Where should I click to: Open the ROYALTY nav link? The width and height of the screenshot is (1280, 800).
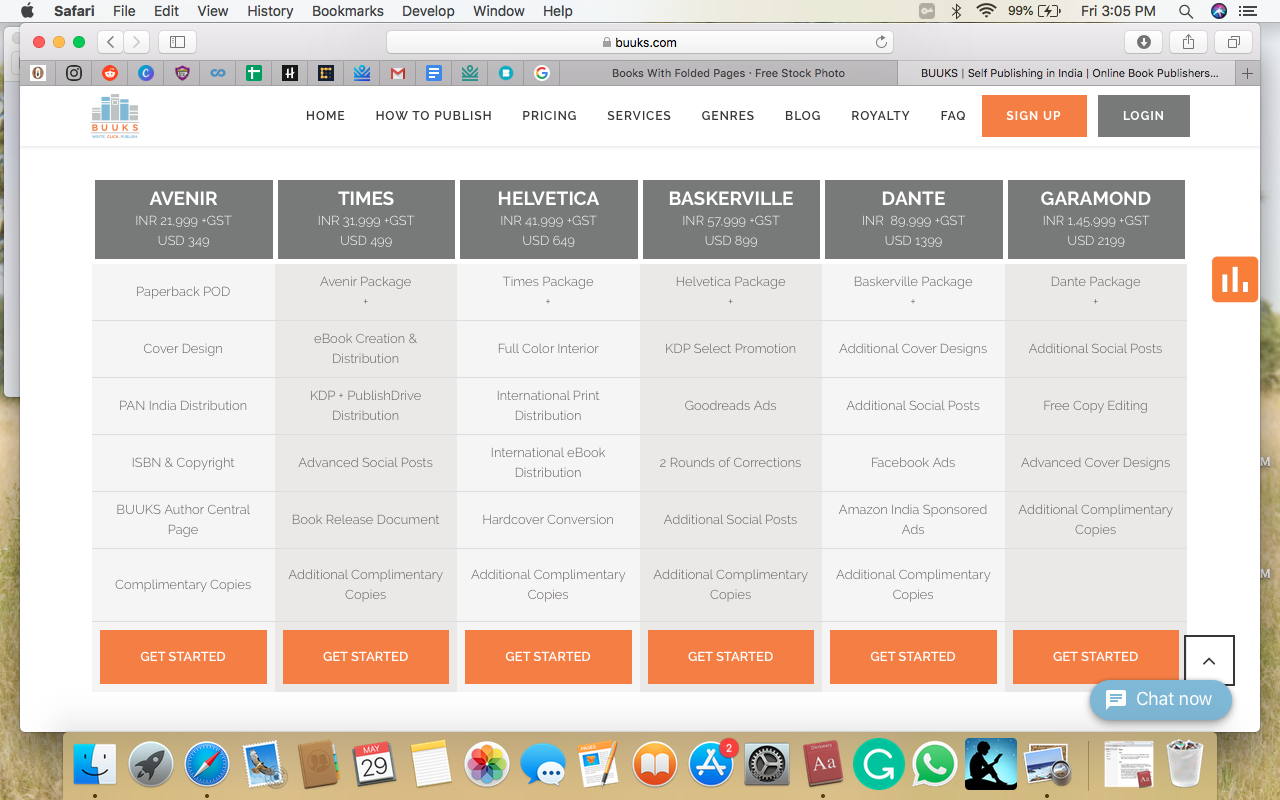point(880,116)
